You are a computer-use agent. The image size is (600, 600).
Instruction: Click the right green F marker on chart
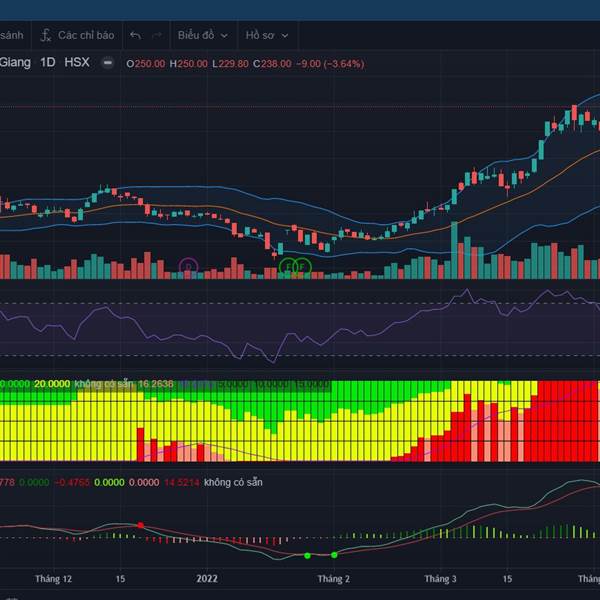click(x=302, y=267)
